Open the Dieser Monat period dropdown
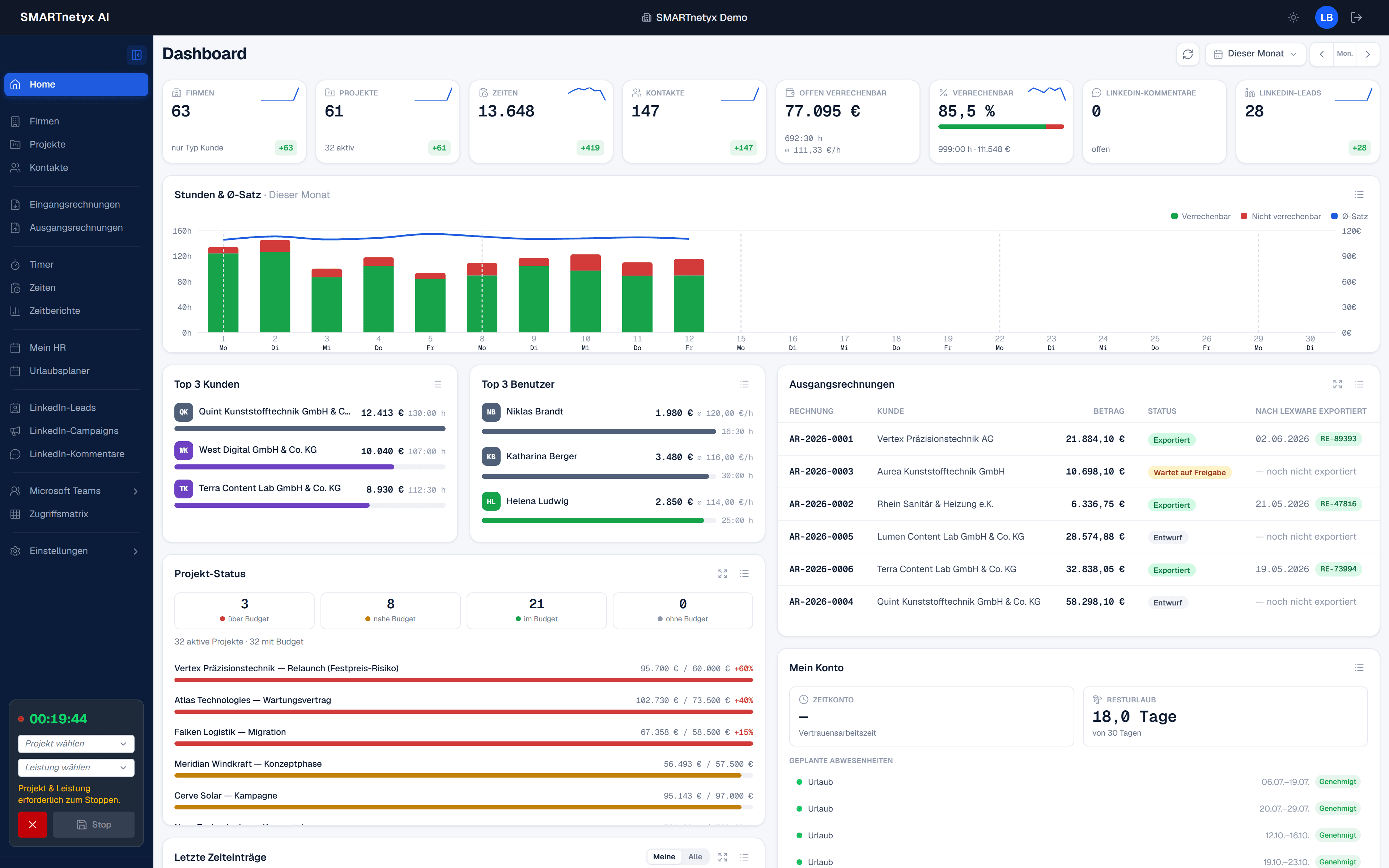This screenshot has width=1389, height=868. coord(1255,54)
